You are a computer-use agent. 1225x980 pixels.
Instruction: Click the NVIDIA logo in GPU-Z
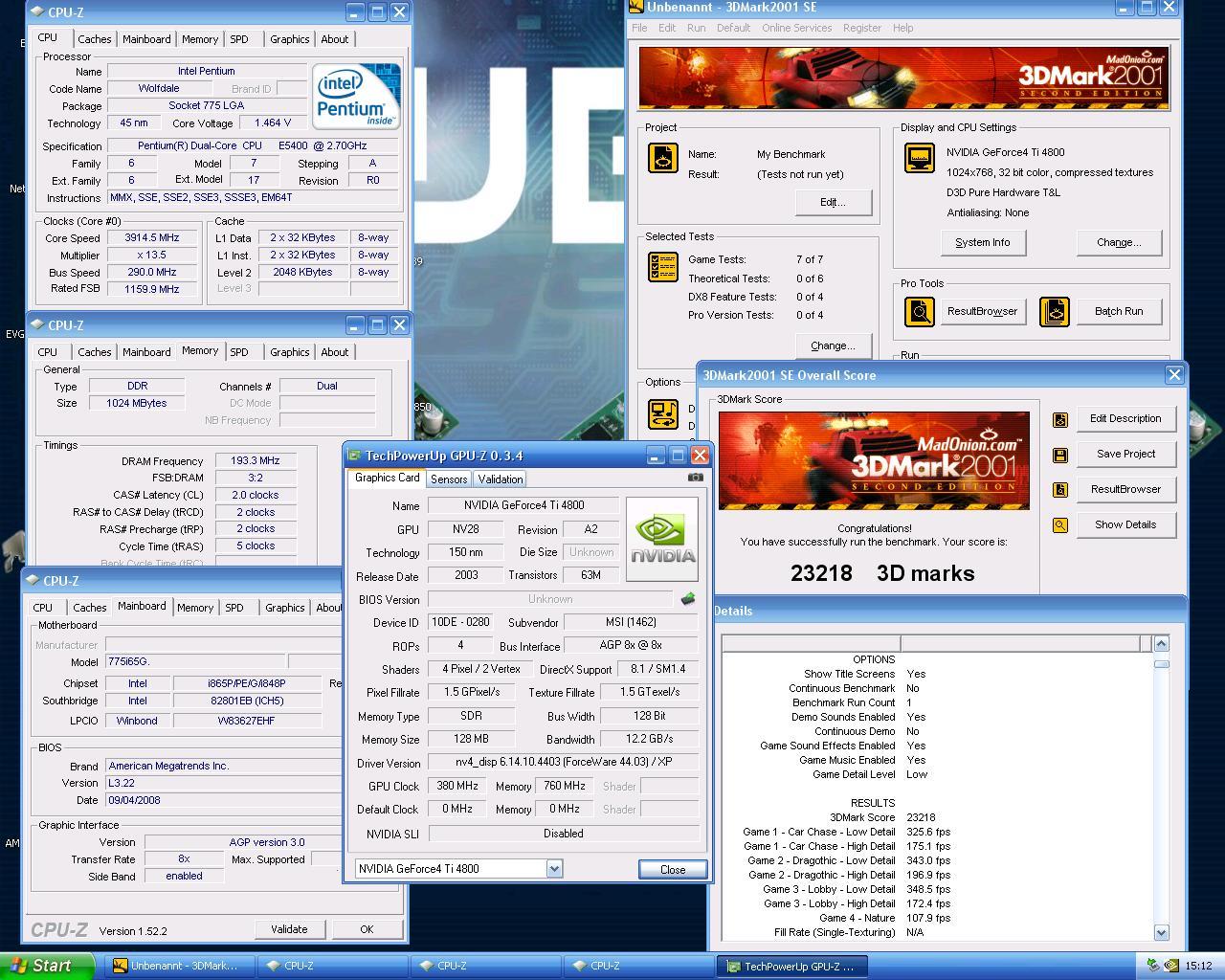click(x=661, y=539)
